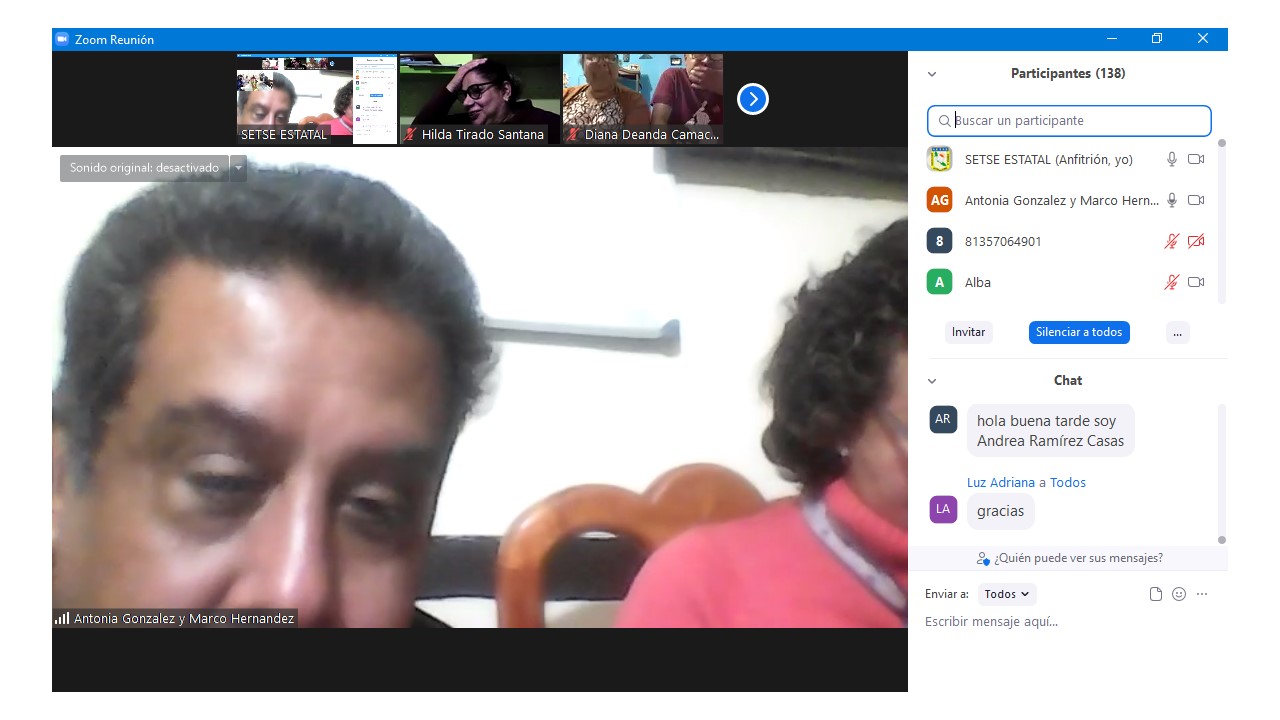Toggle camera for participant 81357064901

1195,241
